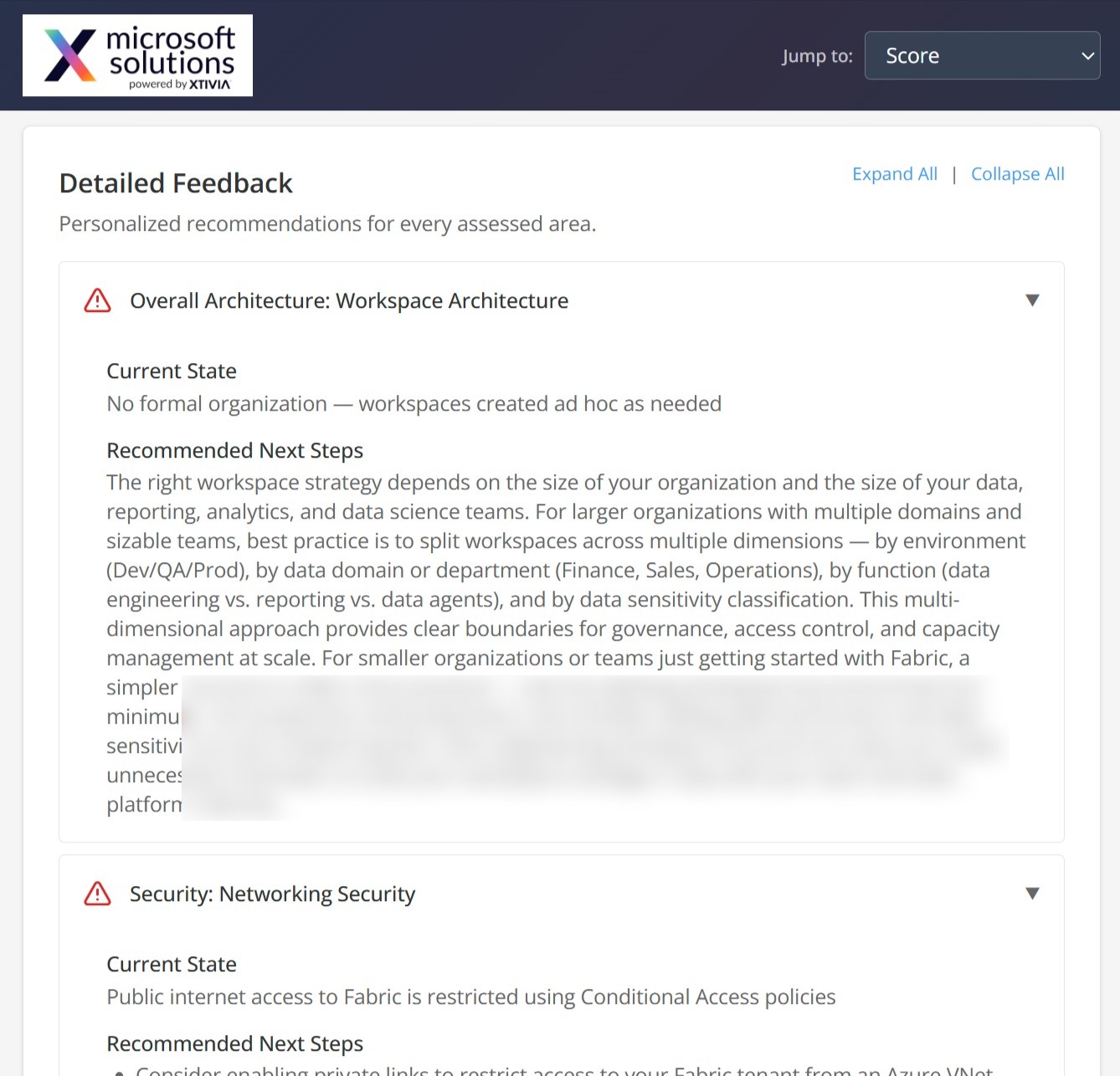Image resolution: width=1120 pixels, height=1076 pixels.
Task: Click the 'Expand All' link
Action: pyautogui.click(x=894, y=174)
